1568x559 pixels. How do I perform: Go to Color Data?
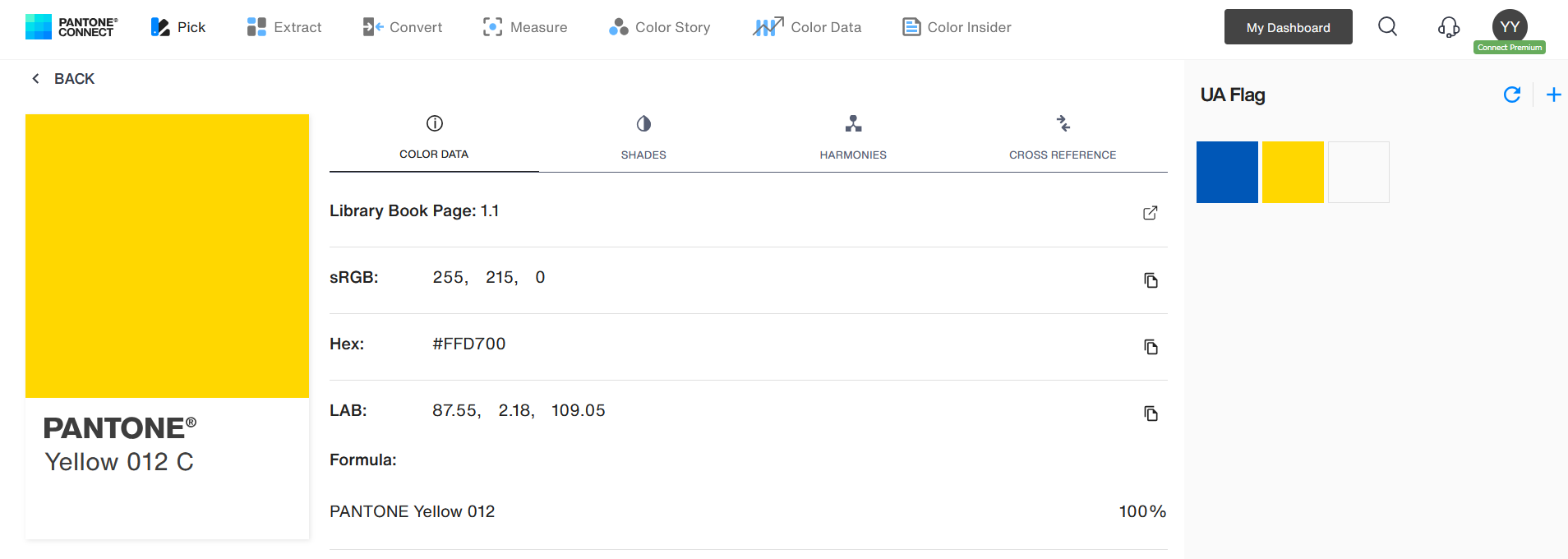[807, 27]
